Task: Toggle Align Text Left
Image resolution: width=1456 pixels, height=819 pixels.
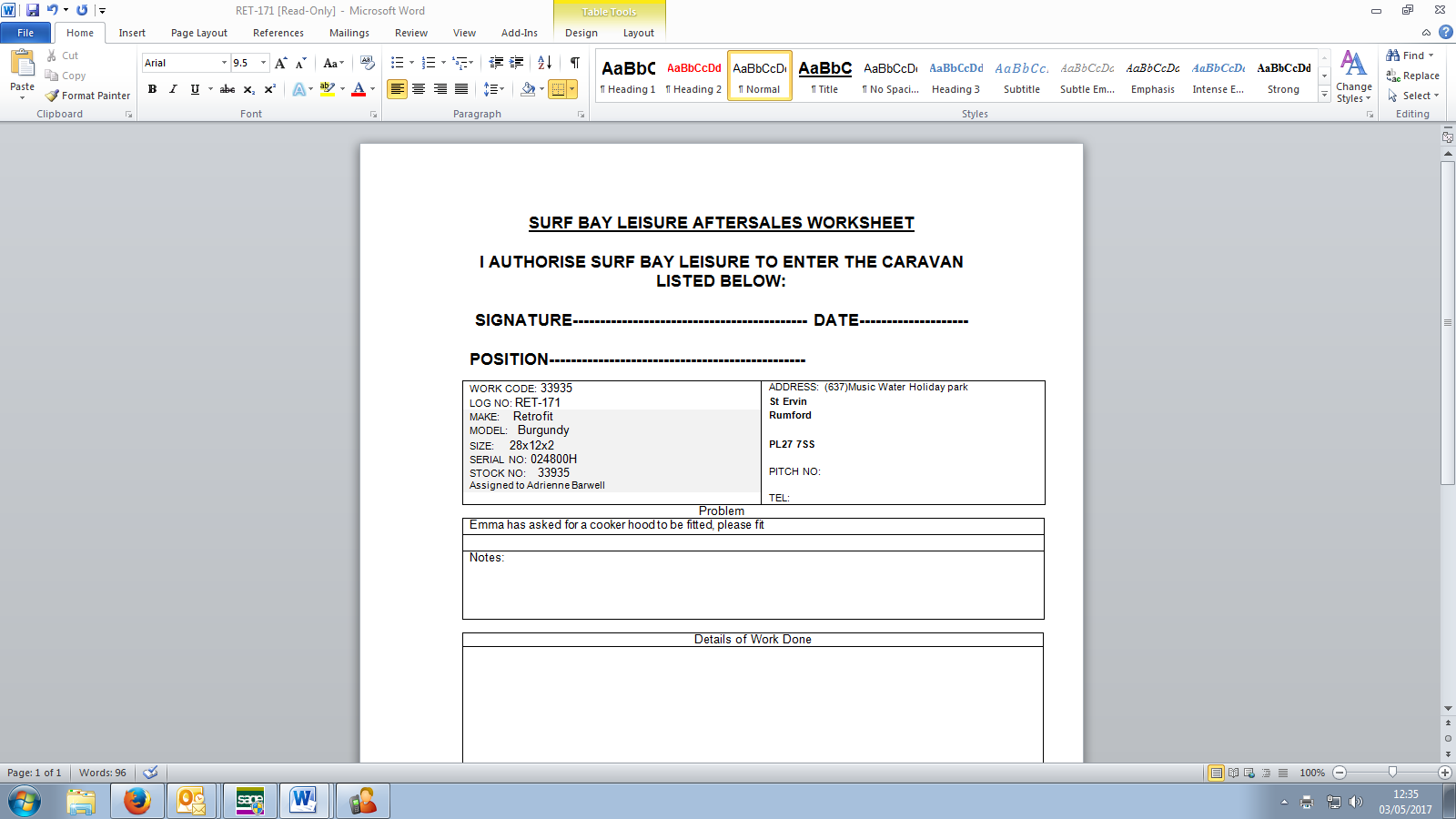Action: 397,89
